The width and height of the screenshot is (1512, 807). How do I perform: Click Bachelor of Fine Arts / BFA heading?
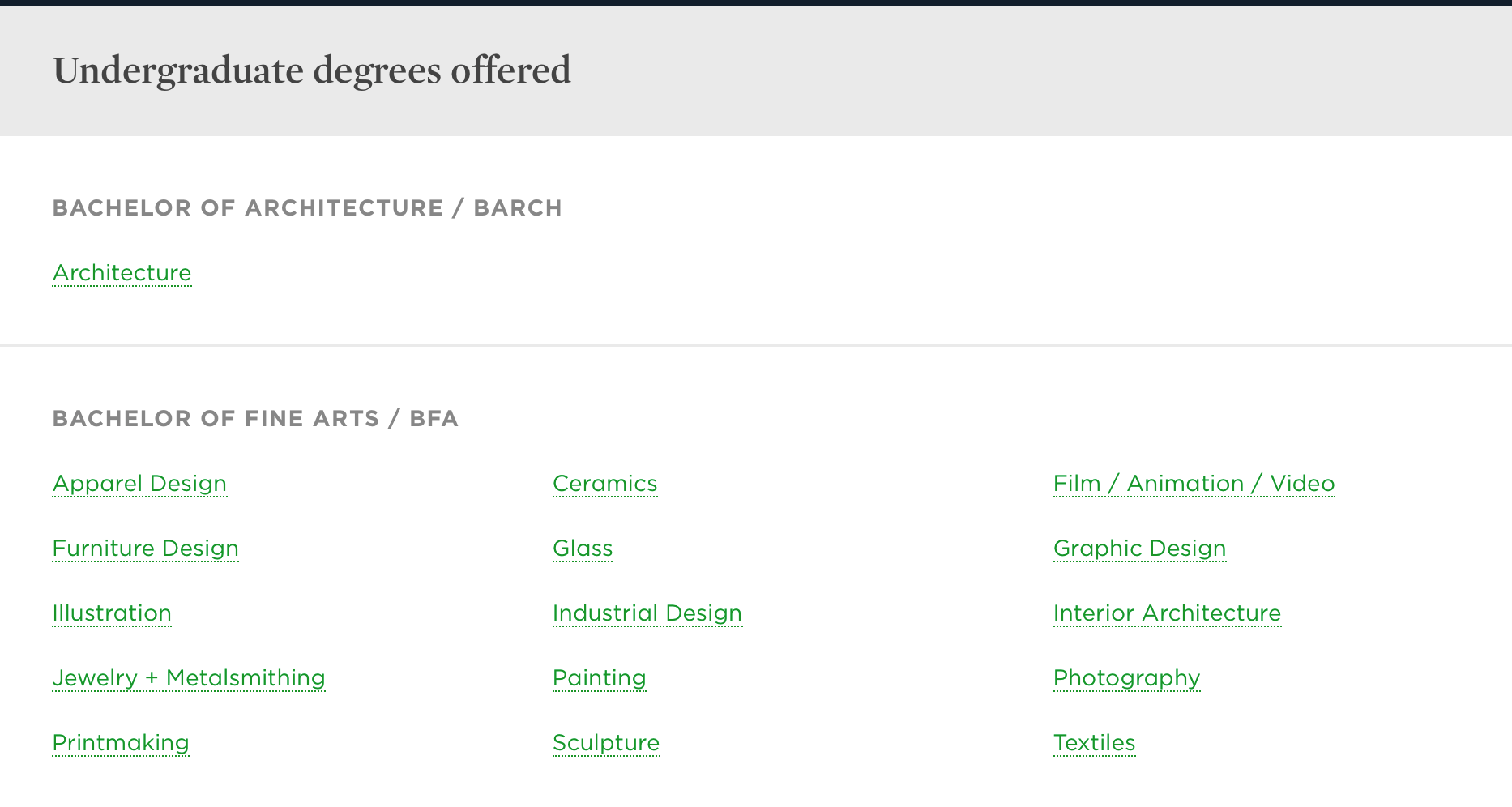(x=255, y=419)
